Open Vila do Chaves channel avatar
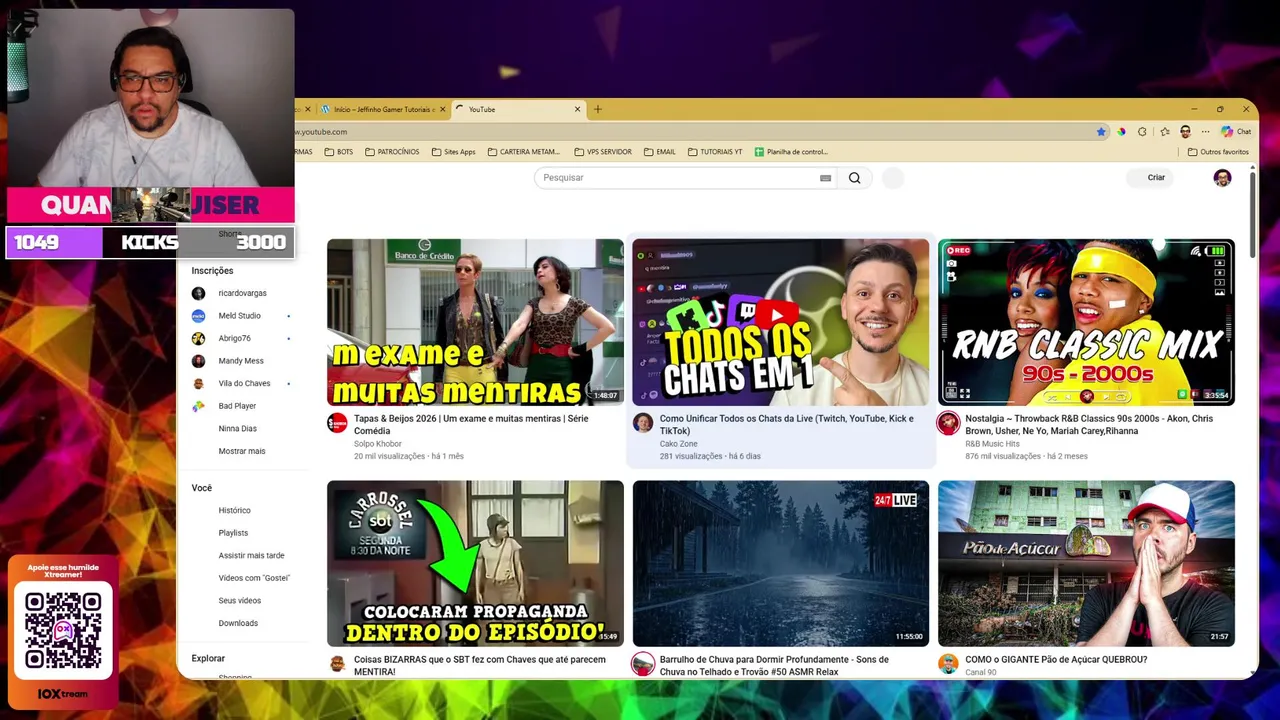This screenshot has width=1280, height=720. tap(198, 383)
